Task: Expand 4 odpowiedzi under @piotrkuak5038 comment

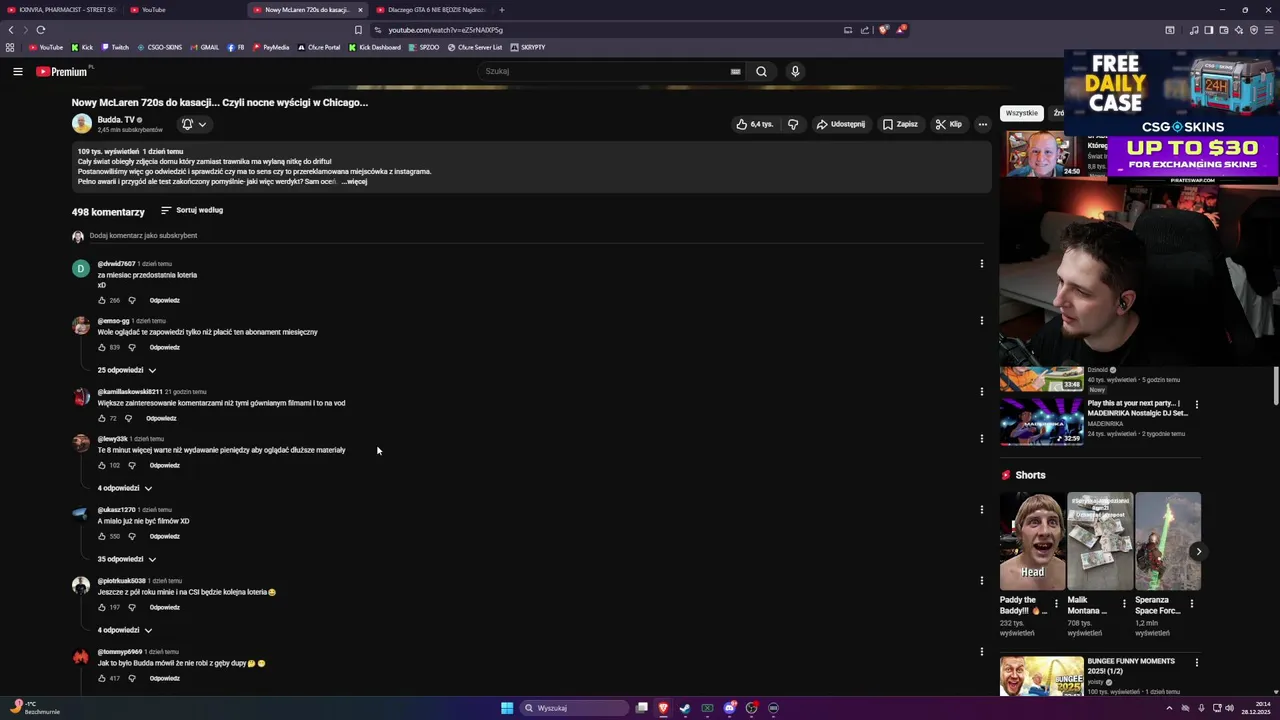Action: pyautogui.click(x=125, y=630)
